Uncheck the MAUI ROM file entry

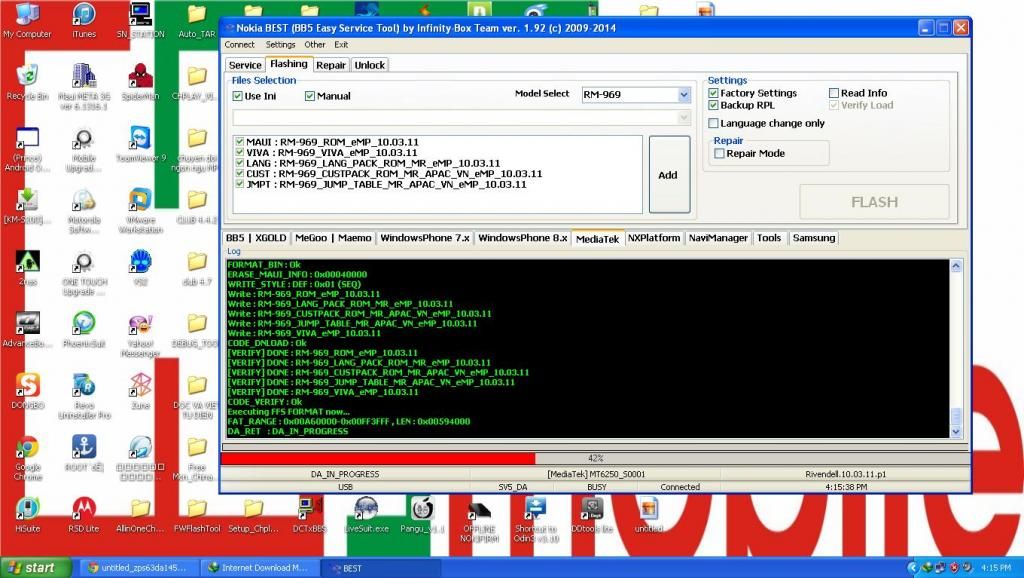pyautogui.click(x=240, y=142)
